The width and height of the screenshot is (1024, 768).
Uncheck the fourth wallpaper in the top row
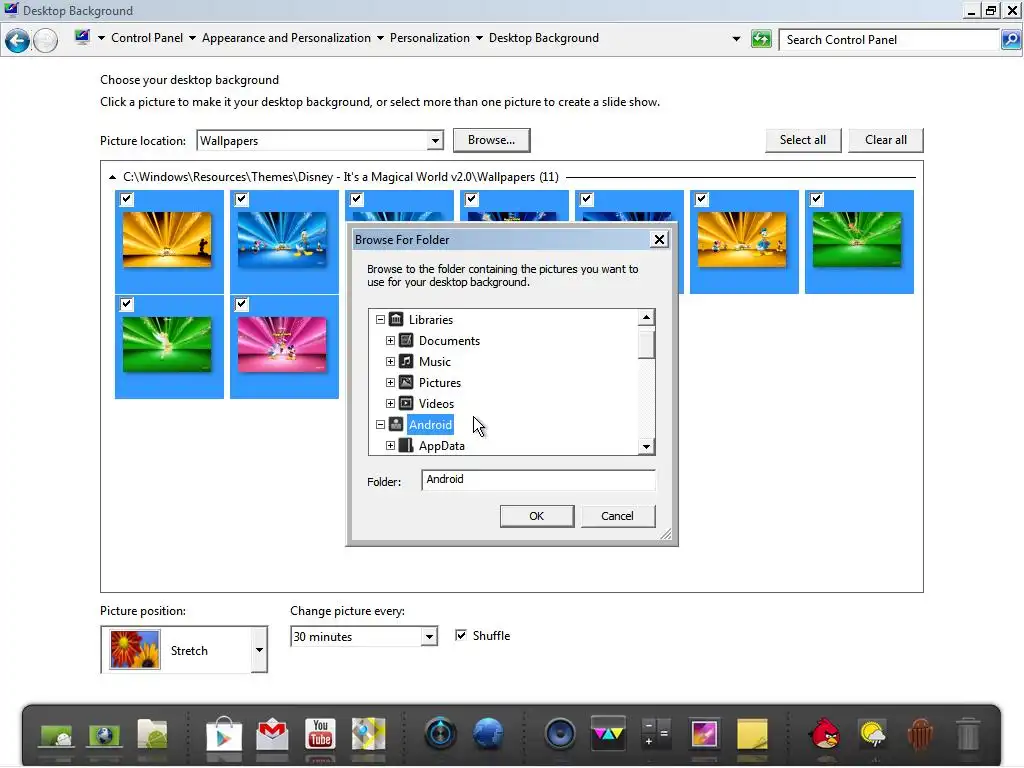472,199
